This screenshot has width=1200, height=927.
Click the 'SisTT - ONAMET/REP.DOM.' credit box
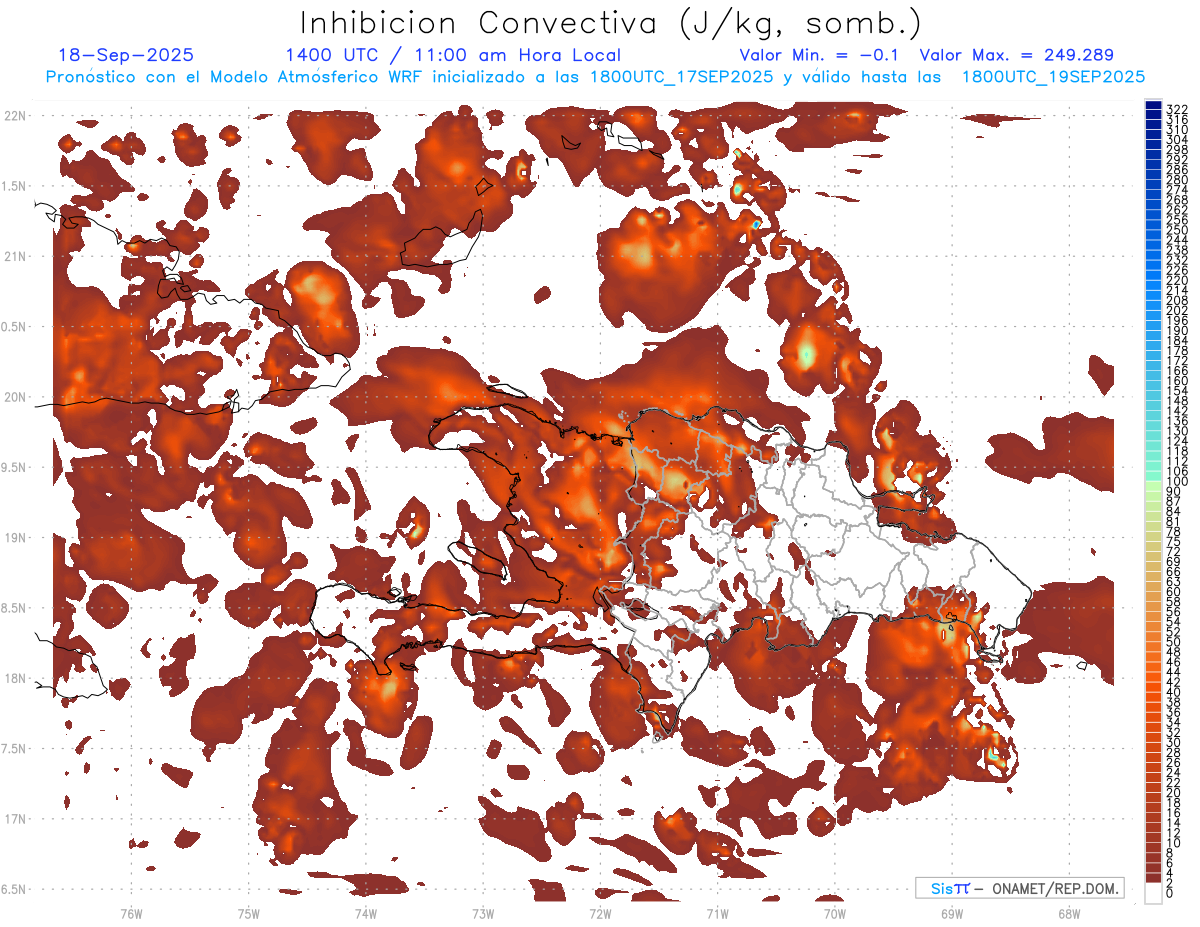coord(1020,888)
